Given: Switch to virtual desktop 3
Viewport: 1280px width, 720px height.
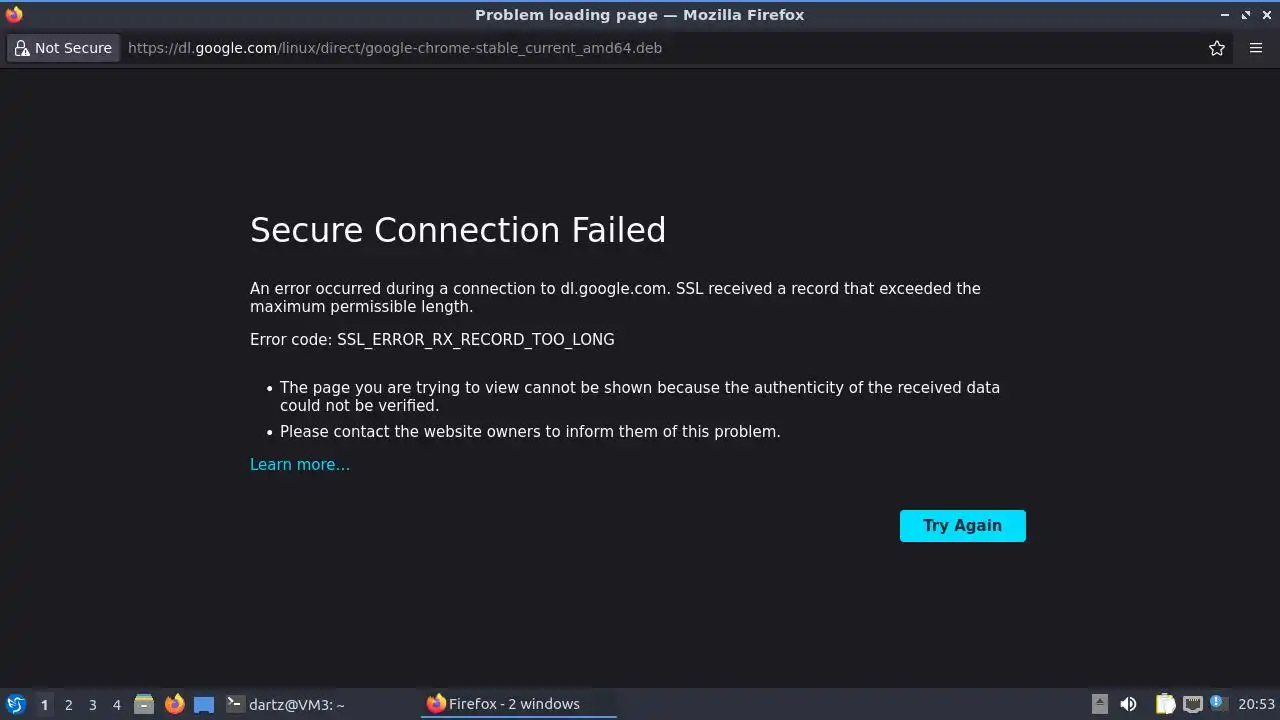Looking at the screenshot, I should tap(92, 704).
